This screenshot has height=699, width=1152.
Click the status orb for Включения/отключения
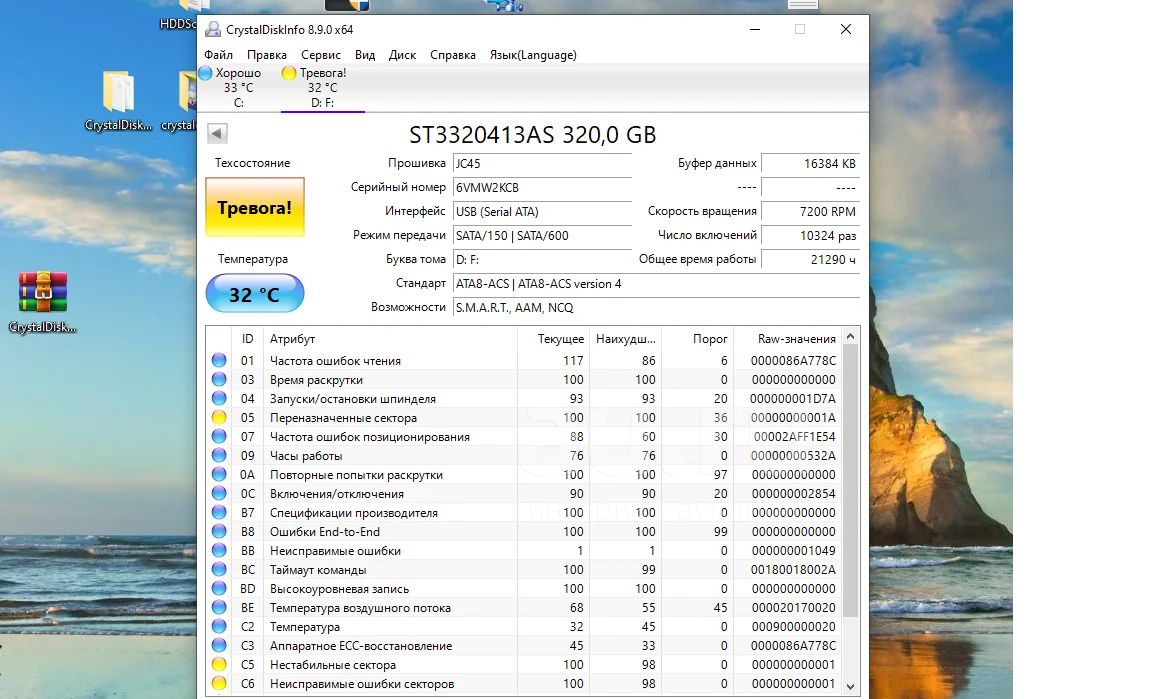(219, 493)
